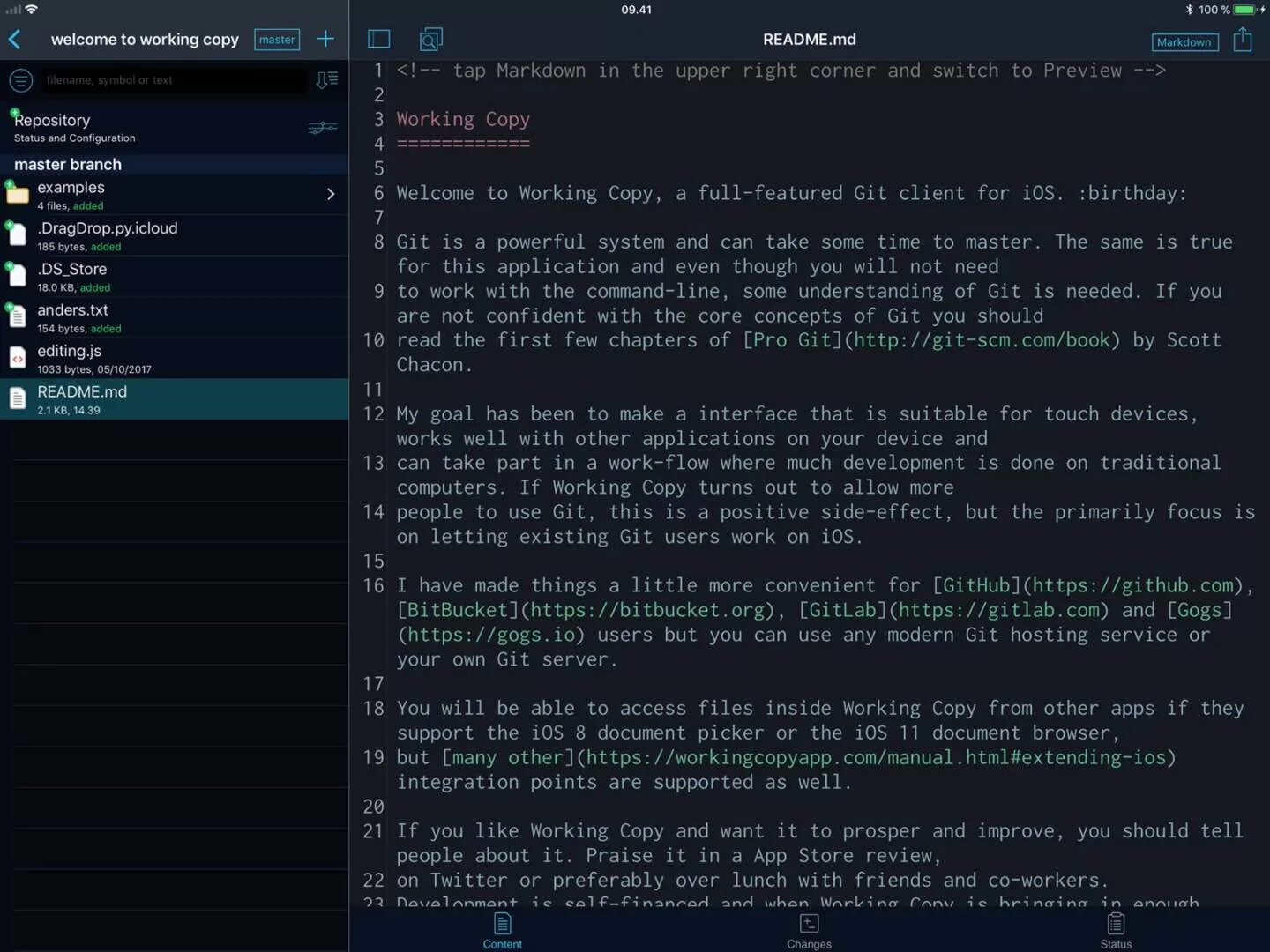Screen dimensions: 1270x952
Task: Change file sort order icon
Action: (326, 80)
